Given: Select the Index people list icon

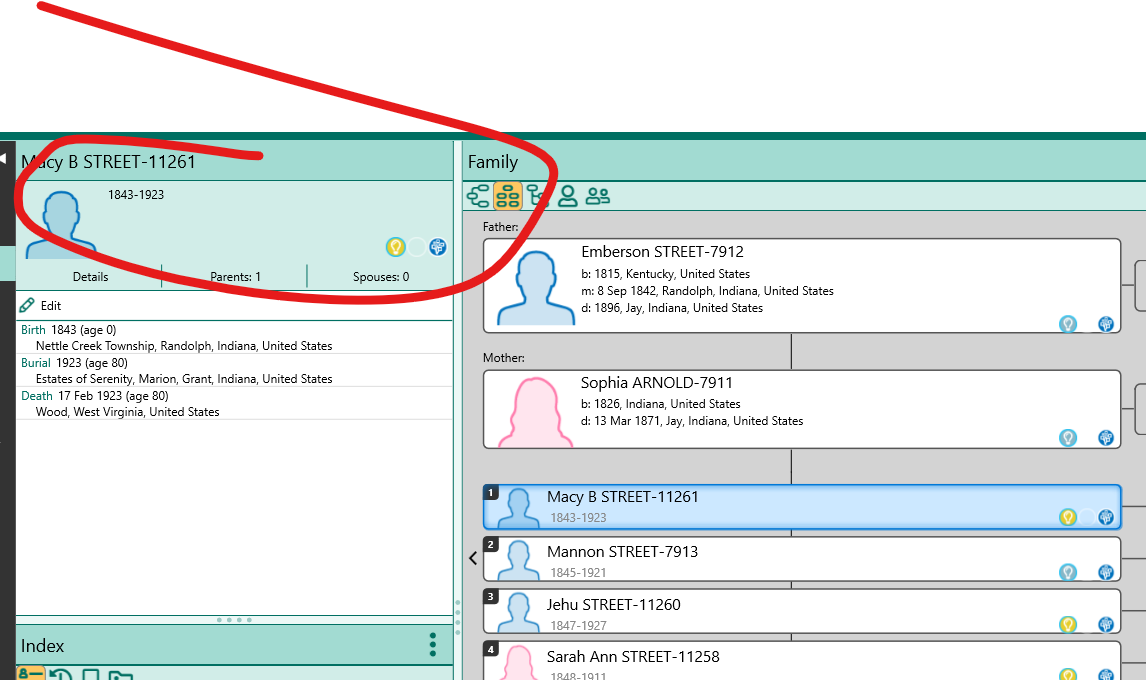Looking at the screenshot, I should (31, 673).
